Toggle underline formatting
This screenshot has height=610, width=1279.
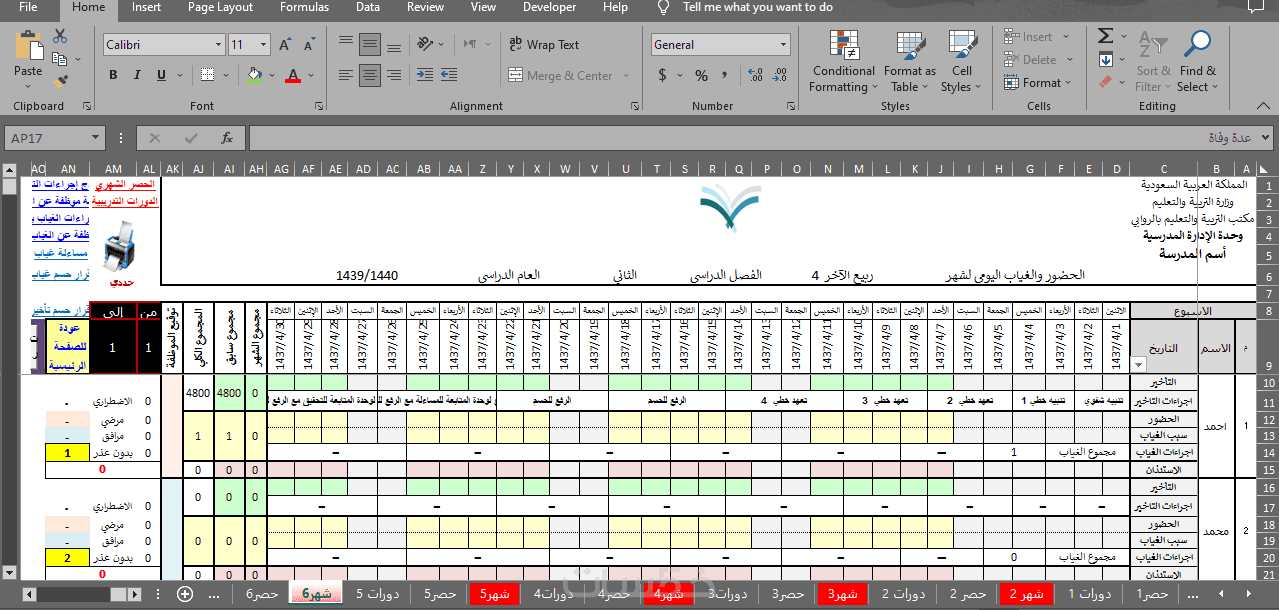coord(161,76)
